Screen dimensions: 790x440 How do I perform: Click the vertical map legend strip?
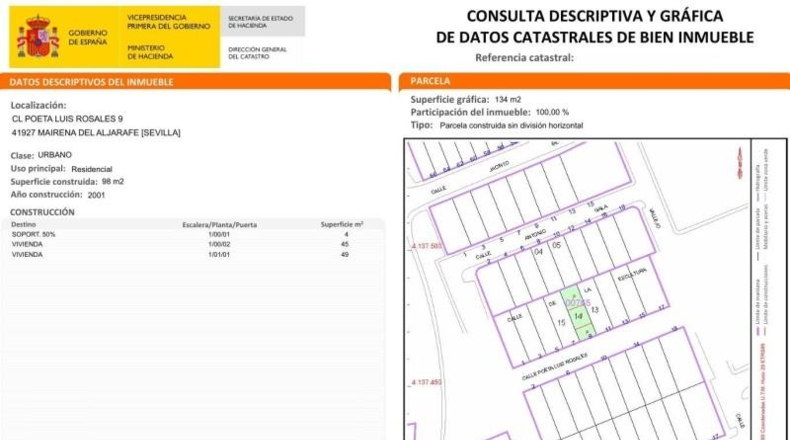pos(768,289)
